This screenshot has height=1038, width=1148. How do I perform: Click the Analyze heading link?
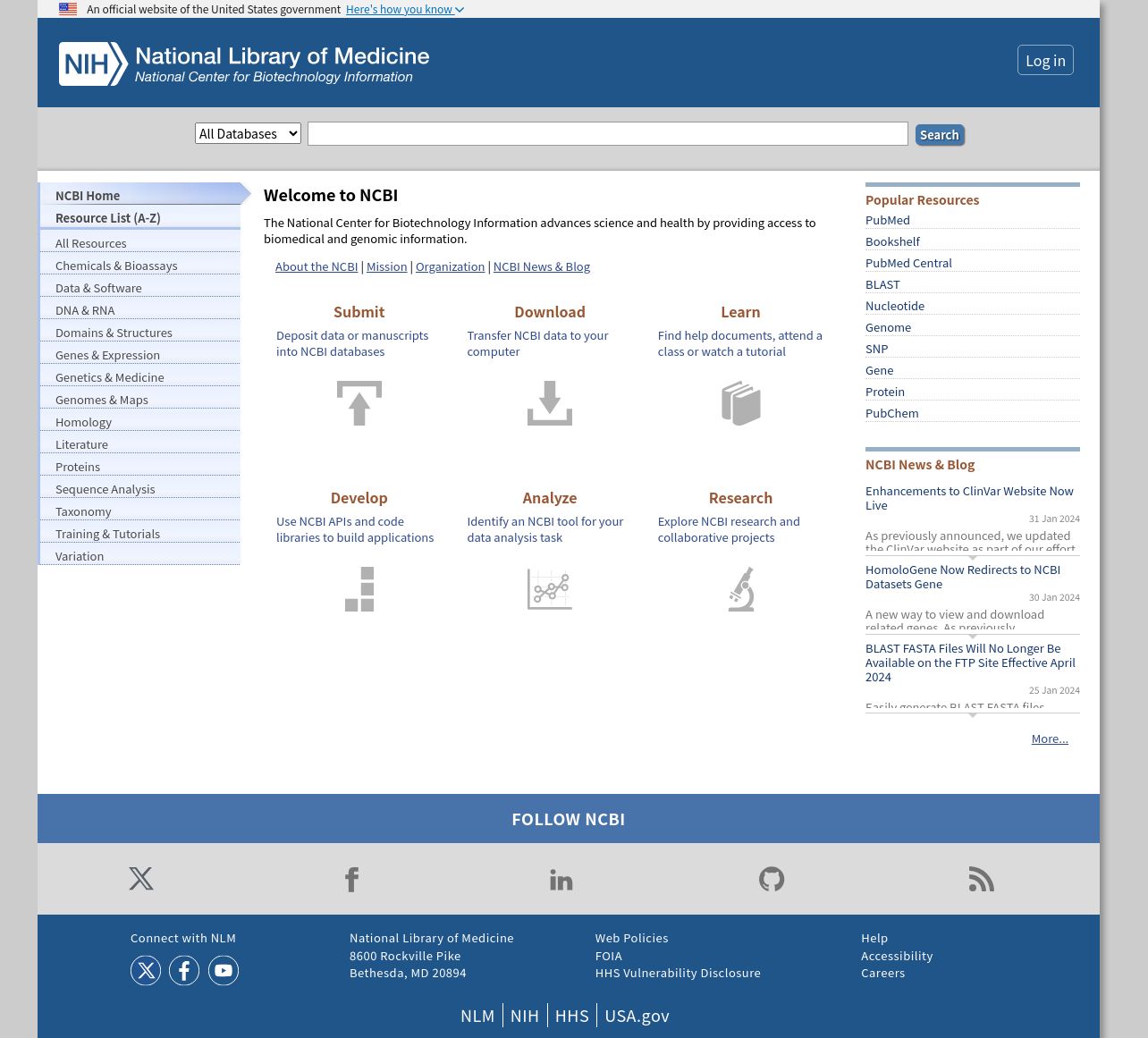click(550, 498)
